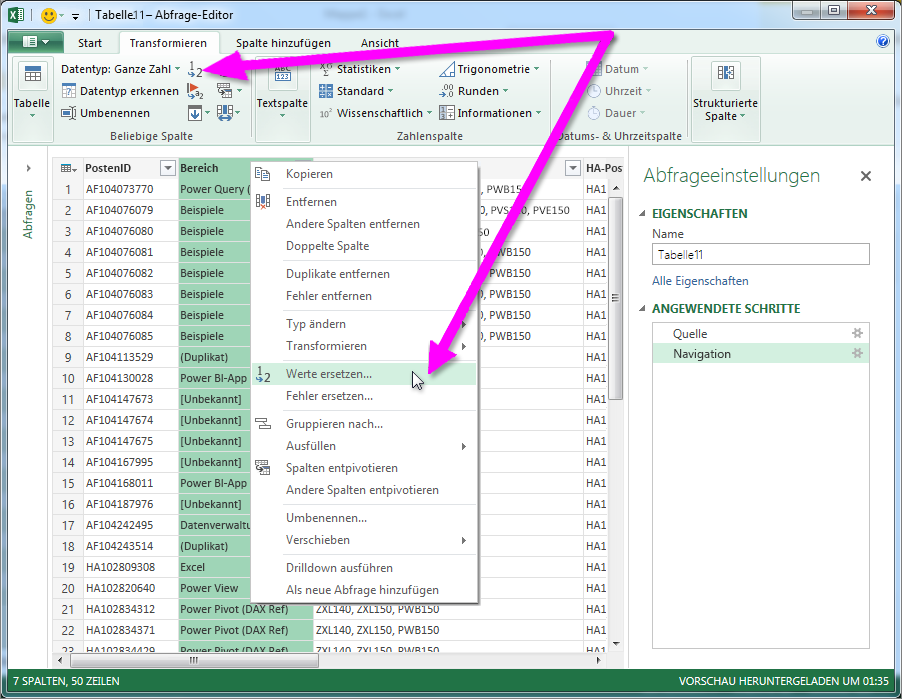Open the Statistiken menu

pyautogui.click(x=360, y=69)
